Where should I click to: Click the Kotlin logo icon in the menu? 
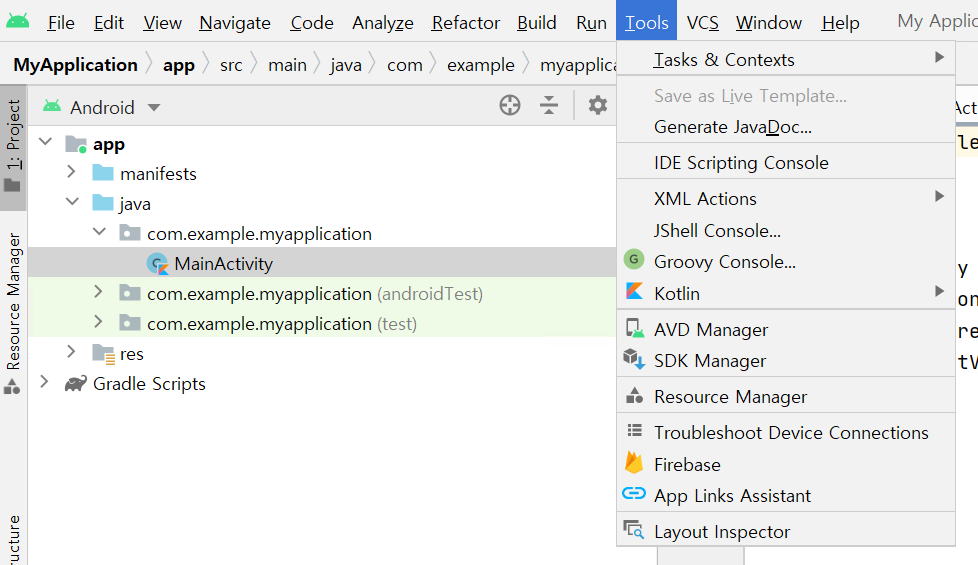tap(634, 291)
